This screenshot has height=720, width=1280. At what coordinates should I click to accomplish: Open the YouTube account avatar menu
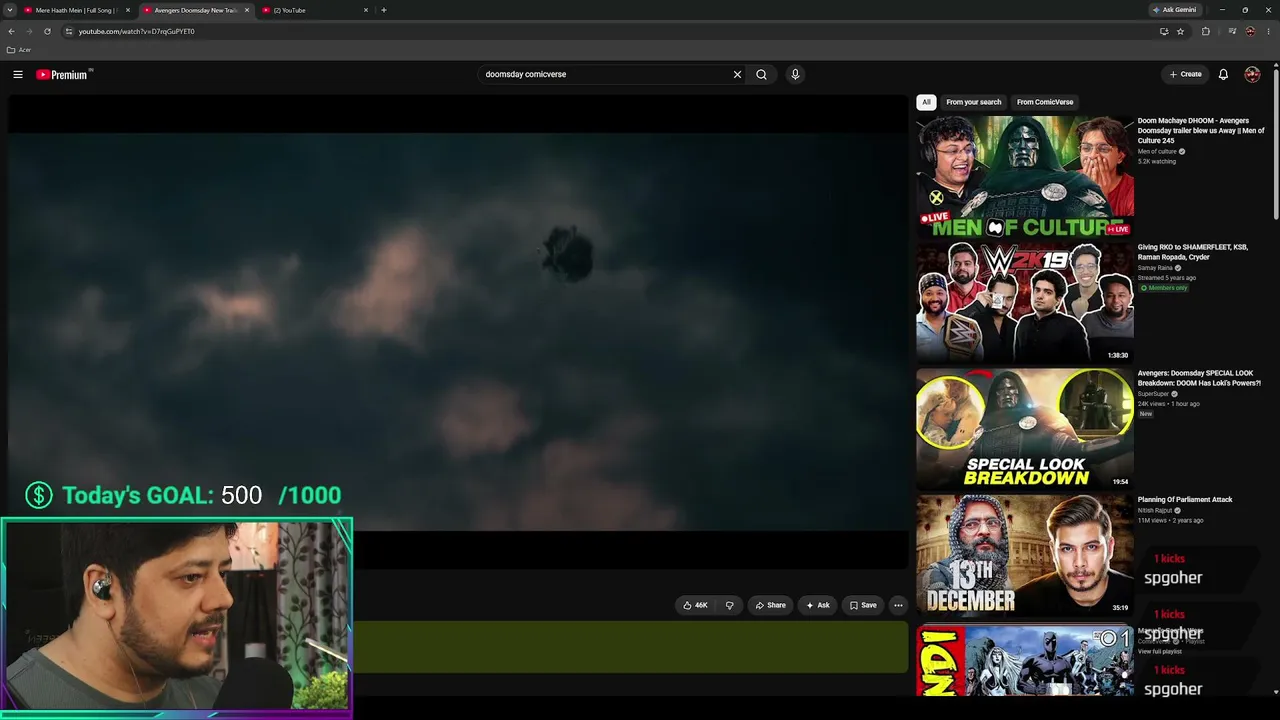pyautogui.click(x=1252, y=74)
